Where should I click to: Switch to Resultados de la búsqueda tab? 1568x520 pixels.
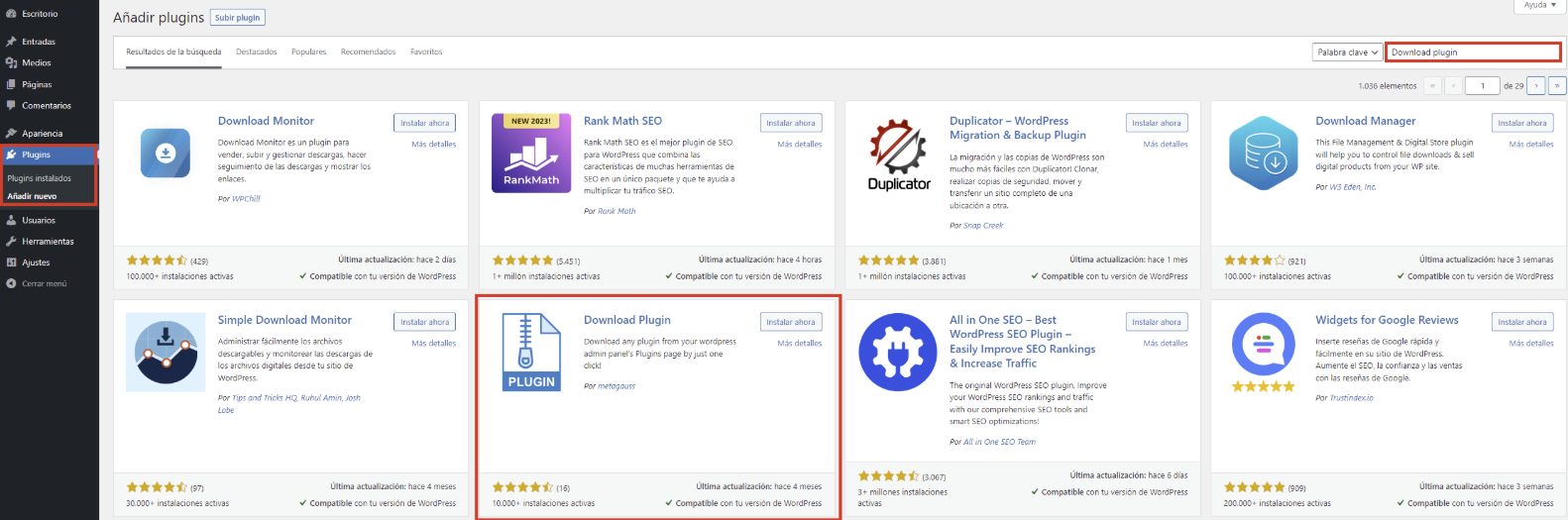click(173, 52)
